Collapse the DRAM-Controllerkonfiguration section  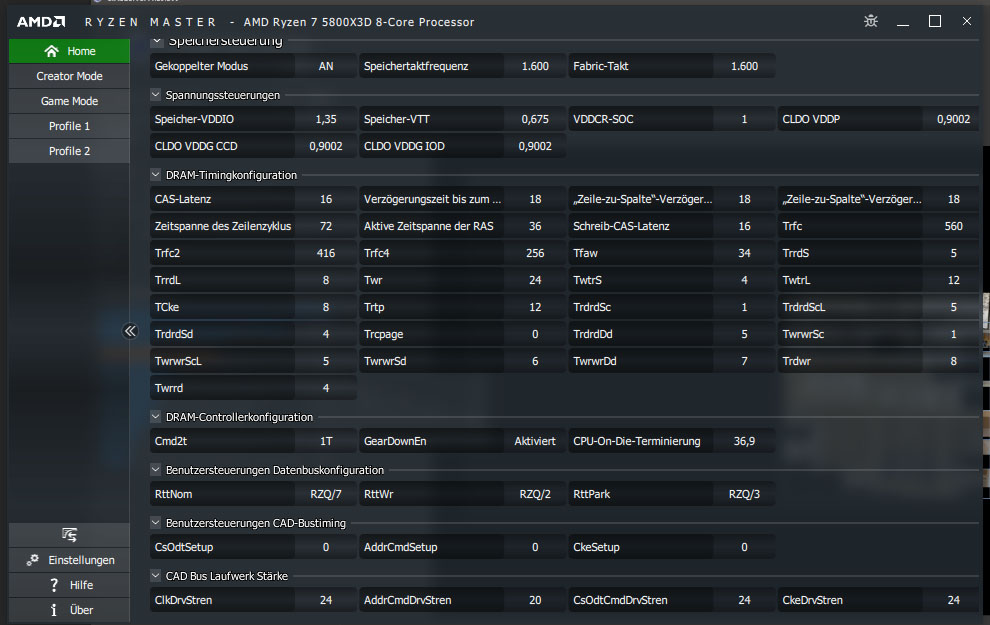[156, 417]
